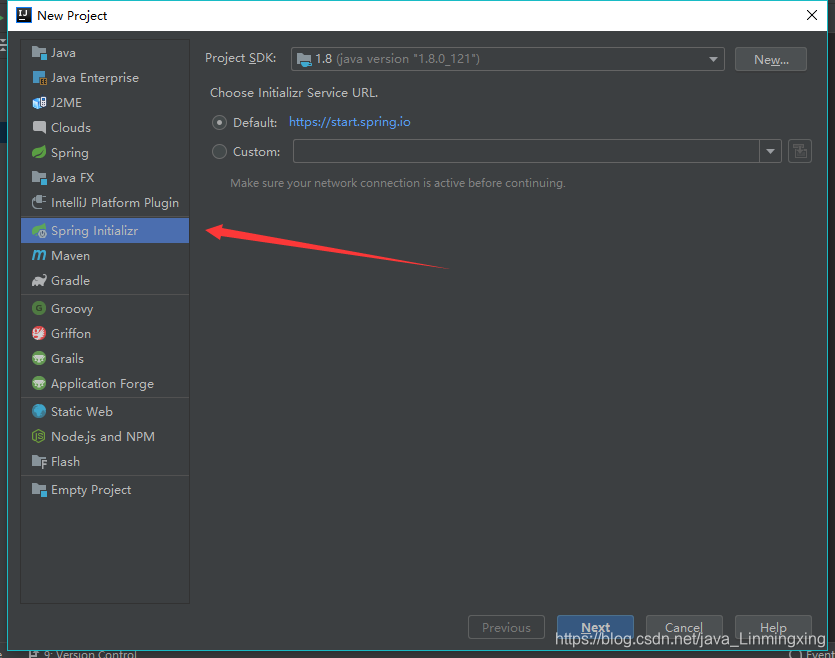
Task: Choose the Java Enterprise icon
Action: tap(39, 78)
